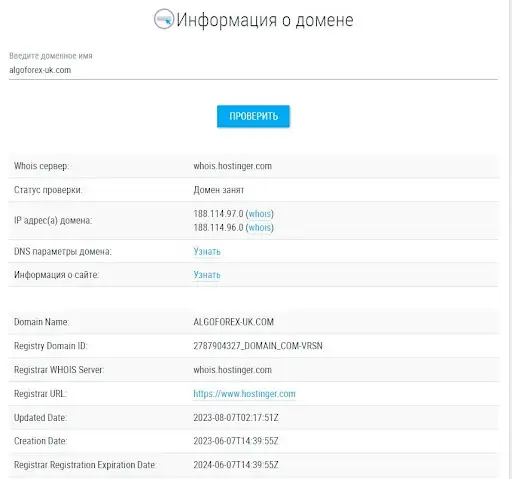Click the DNS параметры домена label
Viewport: 512px width, 479px height.
(x=63, y=251)
